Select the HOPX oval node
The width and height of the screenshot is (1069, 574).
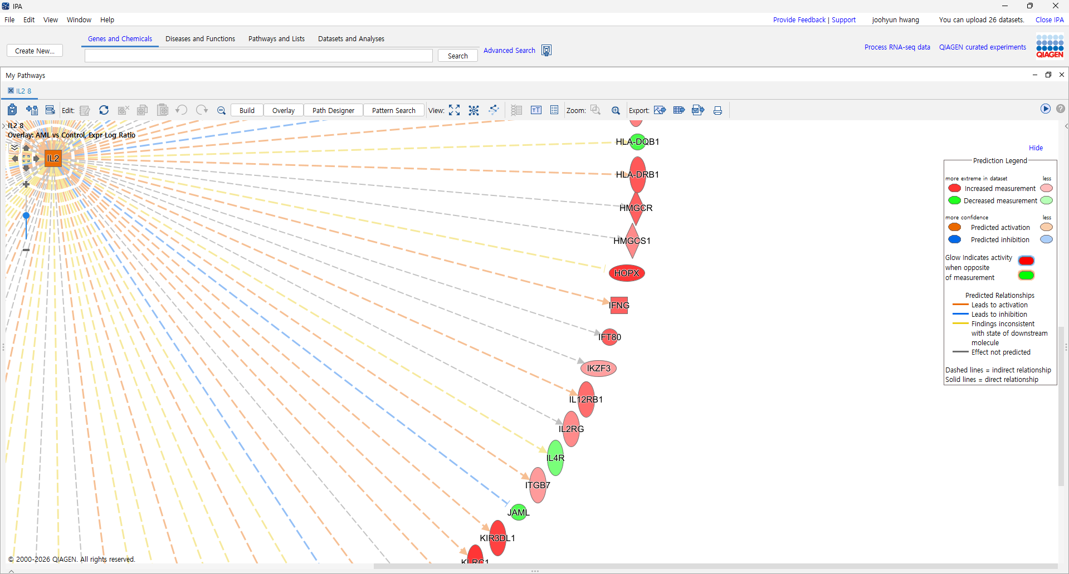pos(627,273)
